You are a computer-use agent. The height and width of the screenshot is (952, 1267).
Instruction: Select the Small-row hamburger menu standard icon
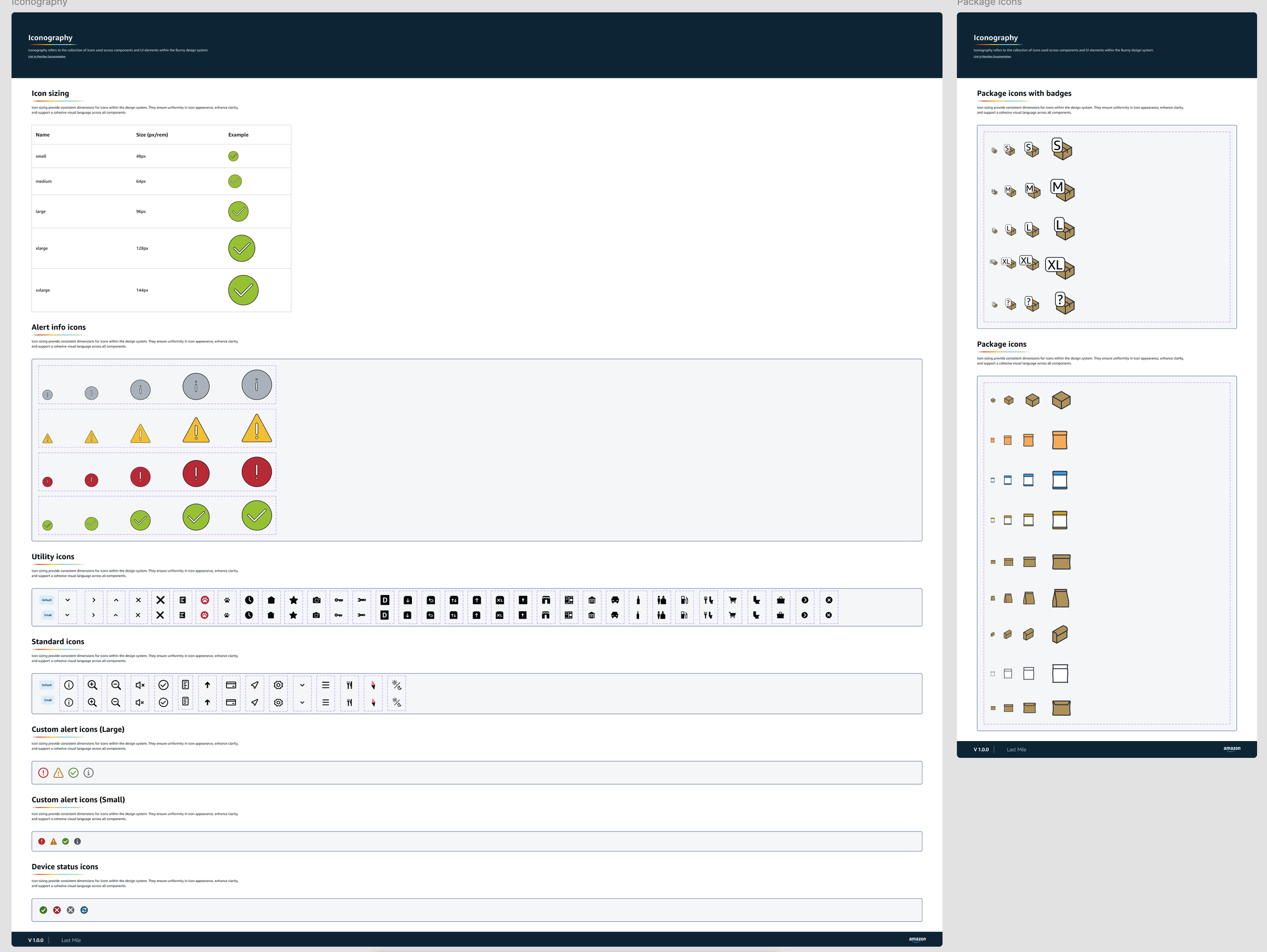click(x=325, y=702)
